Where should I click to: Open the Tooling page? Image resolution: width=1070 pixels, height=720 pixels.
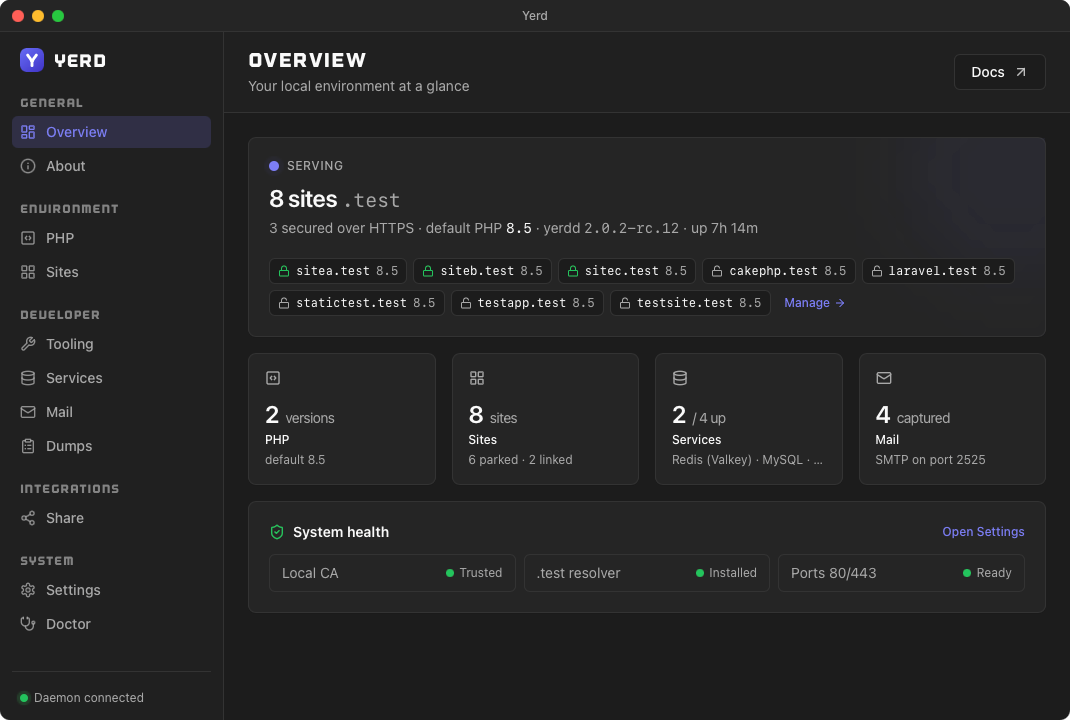tap(111, 344)
